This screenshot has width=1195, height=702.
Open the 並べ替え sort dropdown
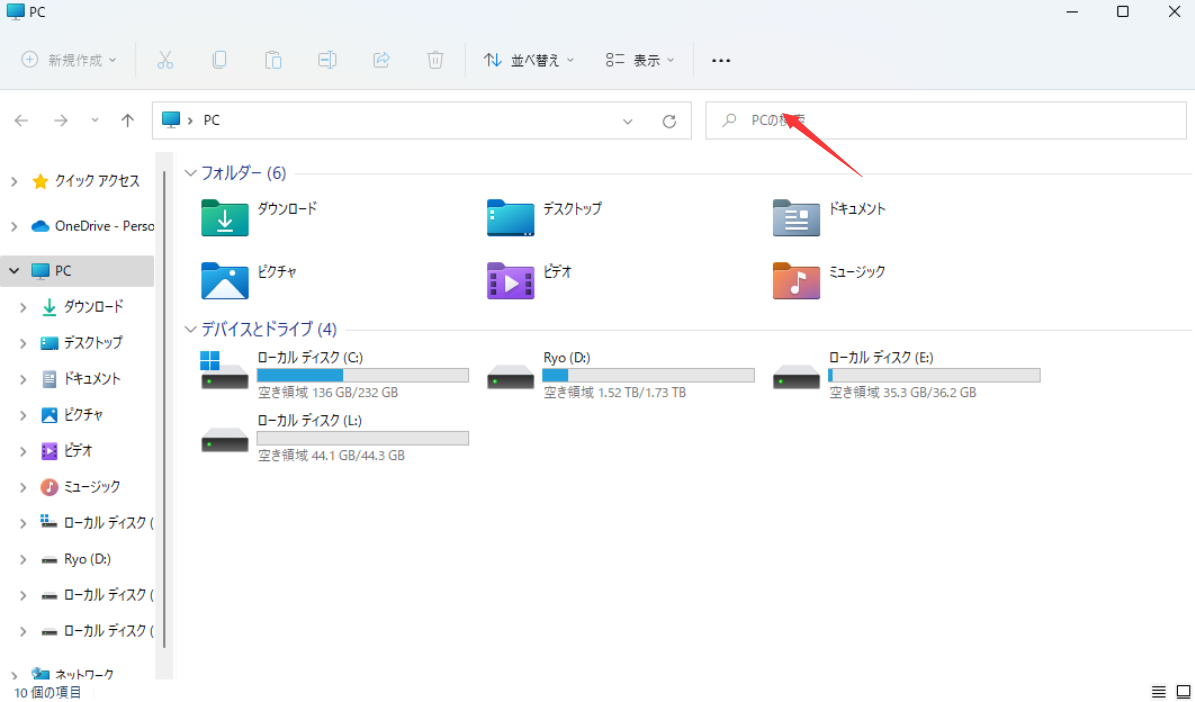tap(528, 60)
